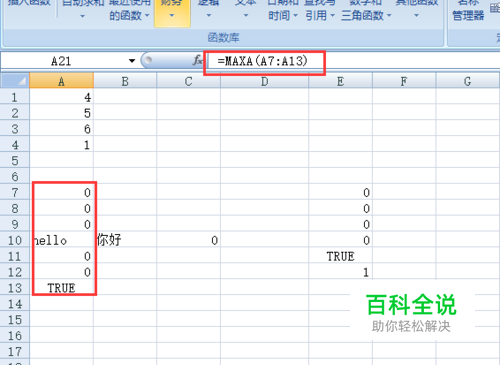The width and height of the screenshot is (500, 365).
Task: Click cell A10 containing hello
Action: click(x=61, y=240)
